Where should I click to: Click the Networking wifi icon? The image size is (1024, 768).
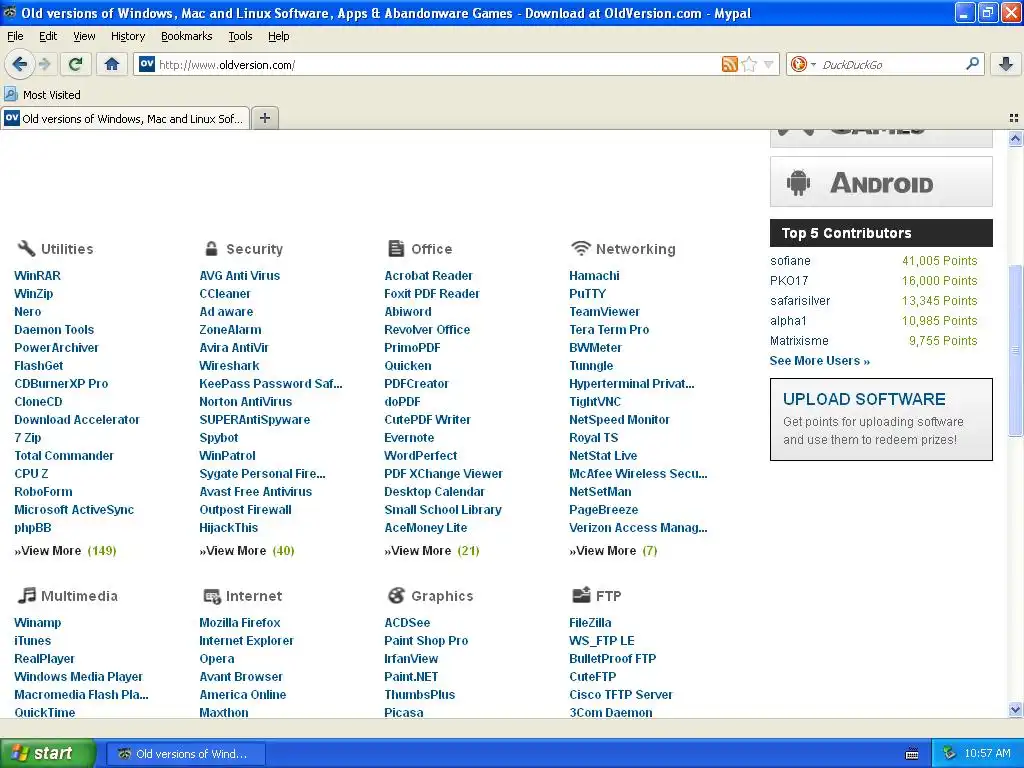tap(581, 248)
